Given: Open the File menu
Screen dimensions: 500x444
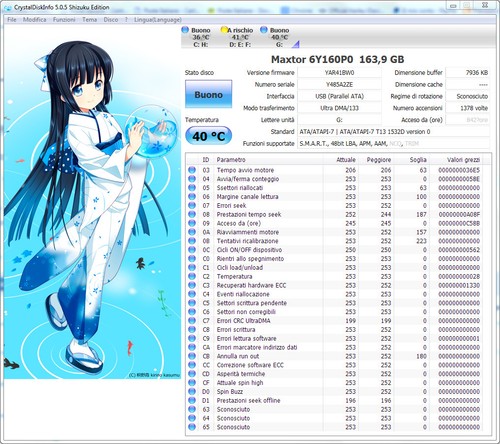Looking at the screenshot, I should (x=12, y=20).
